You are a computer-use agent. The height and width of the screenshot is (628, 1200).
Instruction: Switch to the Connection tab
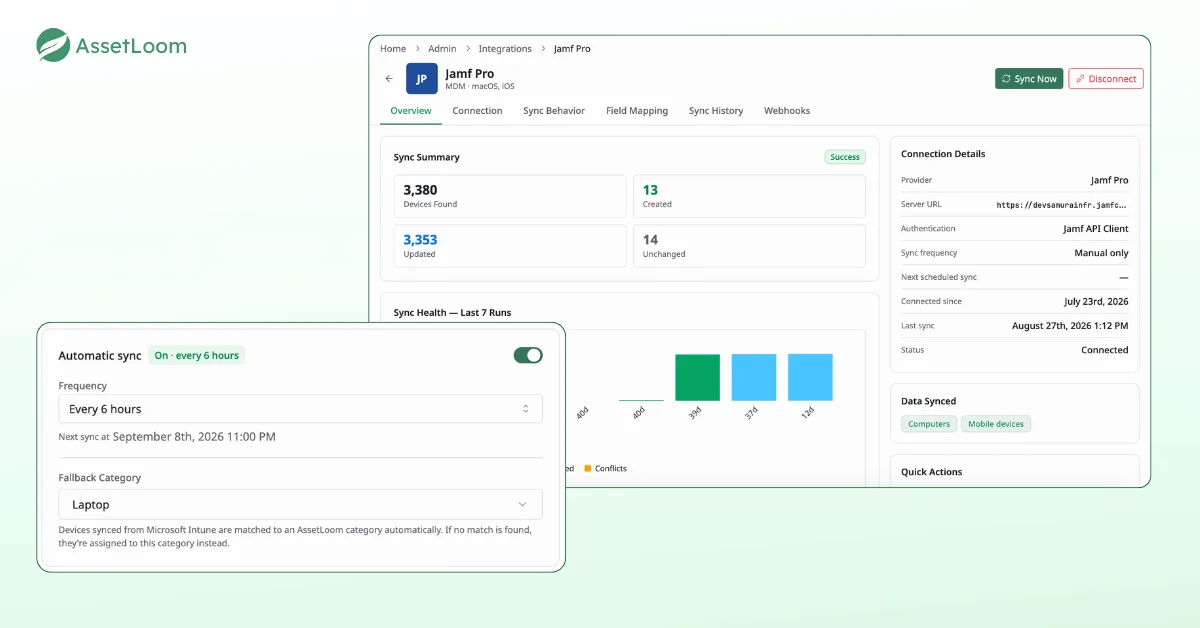pyautogui.click(x=477, y=111)
